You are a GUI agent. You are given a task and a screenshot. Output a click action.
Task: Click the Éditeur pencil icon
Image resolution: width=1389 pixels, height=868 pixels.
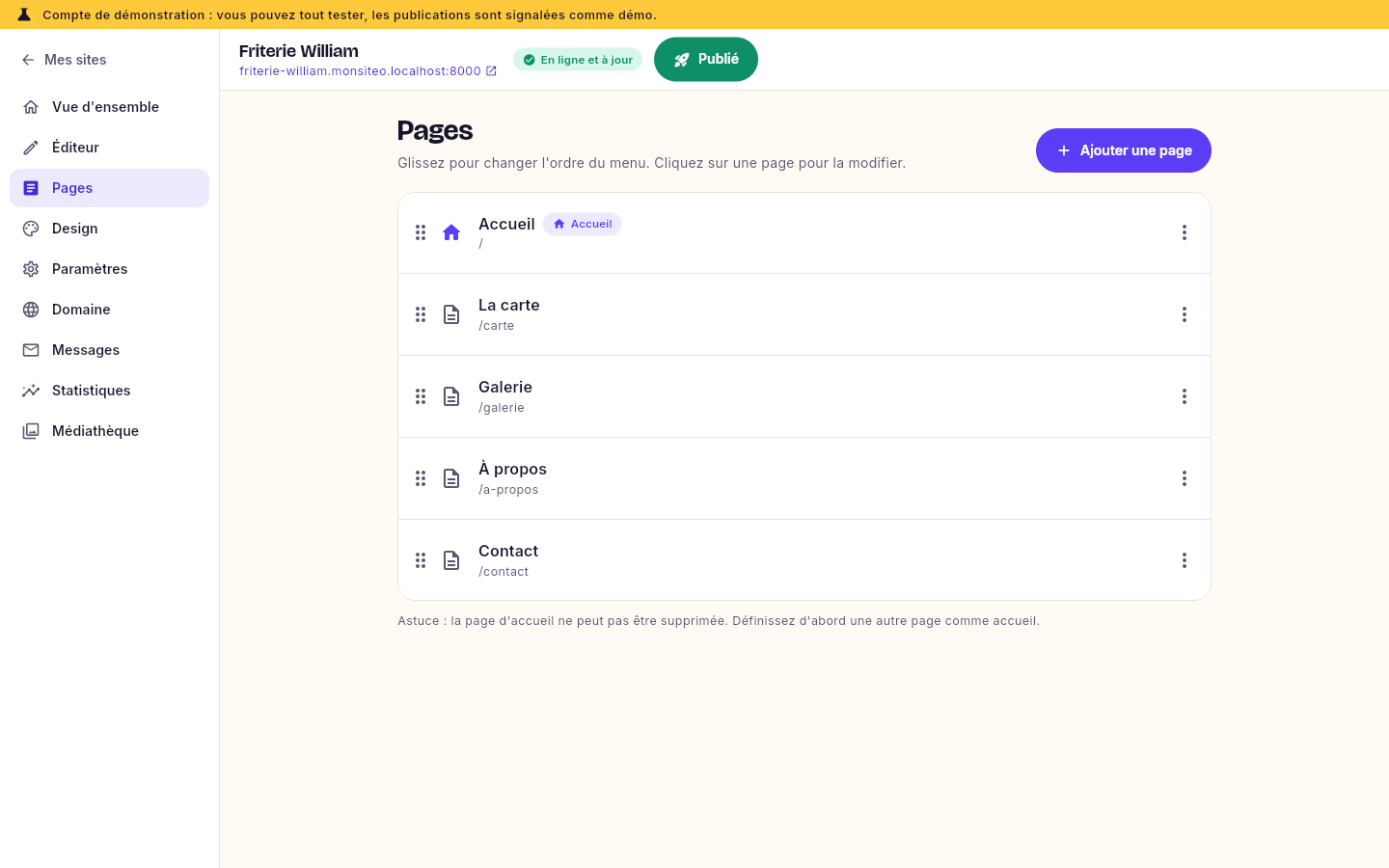point(31,148)
